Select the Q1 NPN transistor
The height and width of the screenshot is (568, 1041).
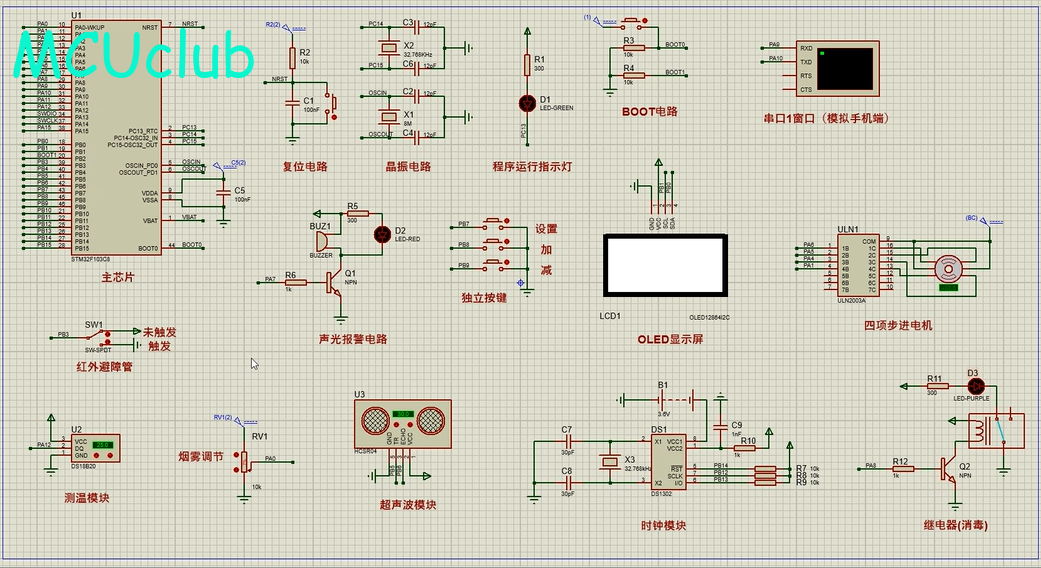pyautogui.click(x=334, y=283)
